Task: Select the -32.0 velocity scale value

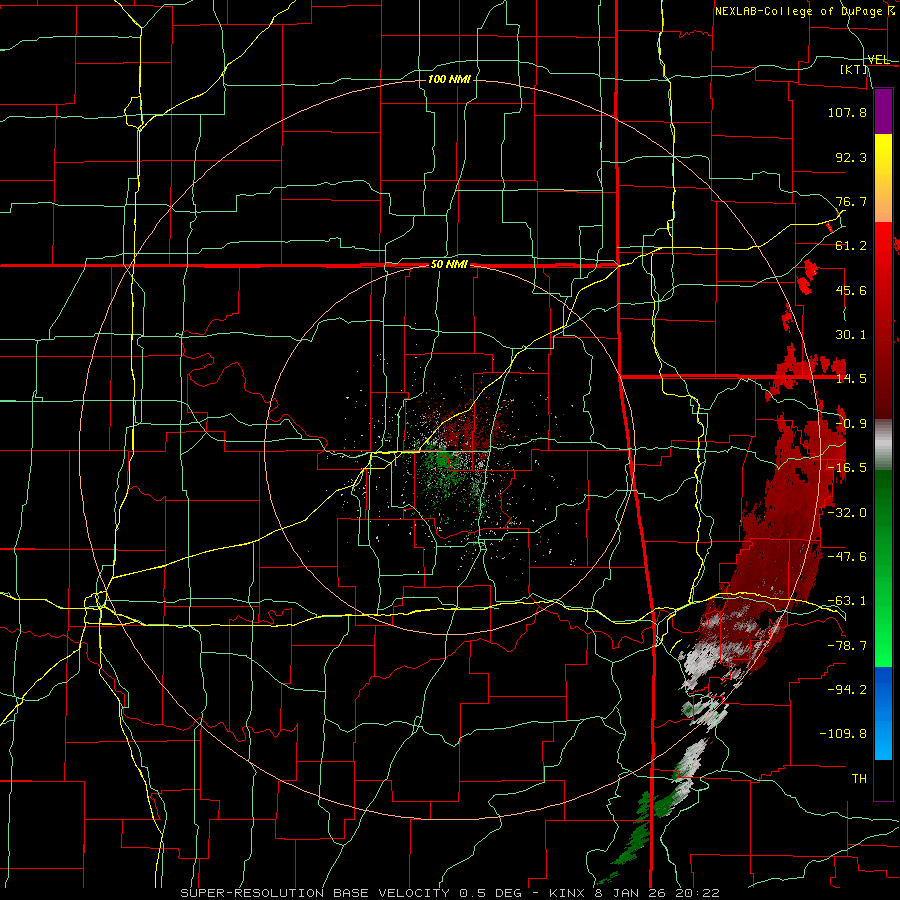Action: pos(847,513)
